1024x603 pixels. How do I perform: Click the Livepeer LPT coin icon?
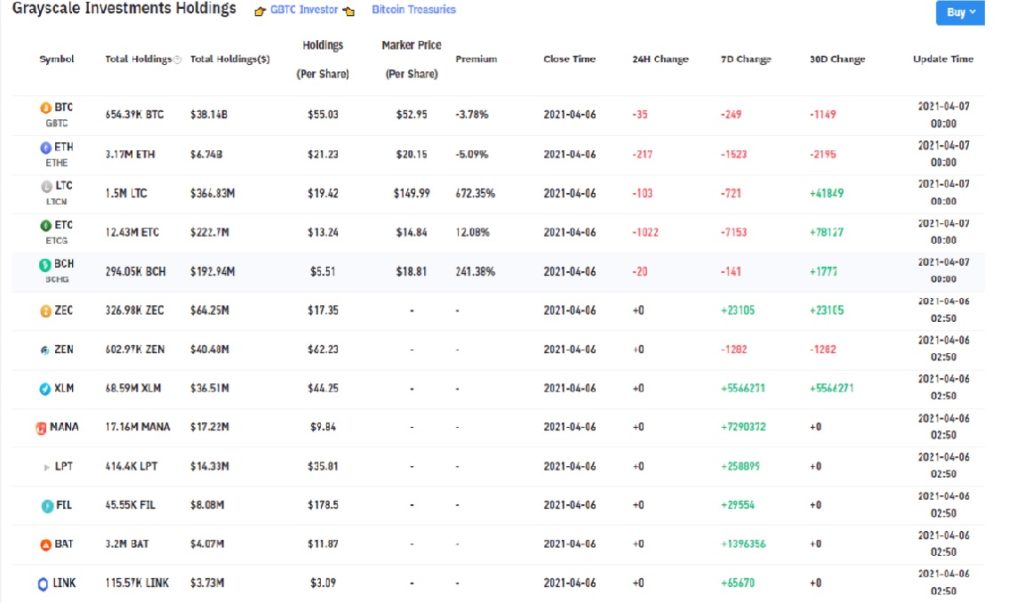click(44, 467)
